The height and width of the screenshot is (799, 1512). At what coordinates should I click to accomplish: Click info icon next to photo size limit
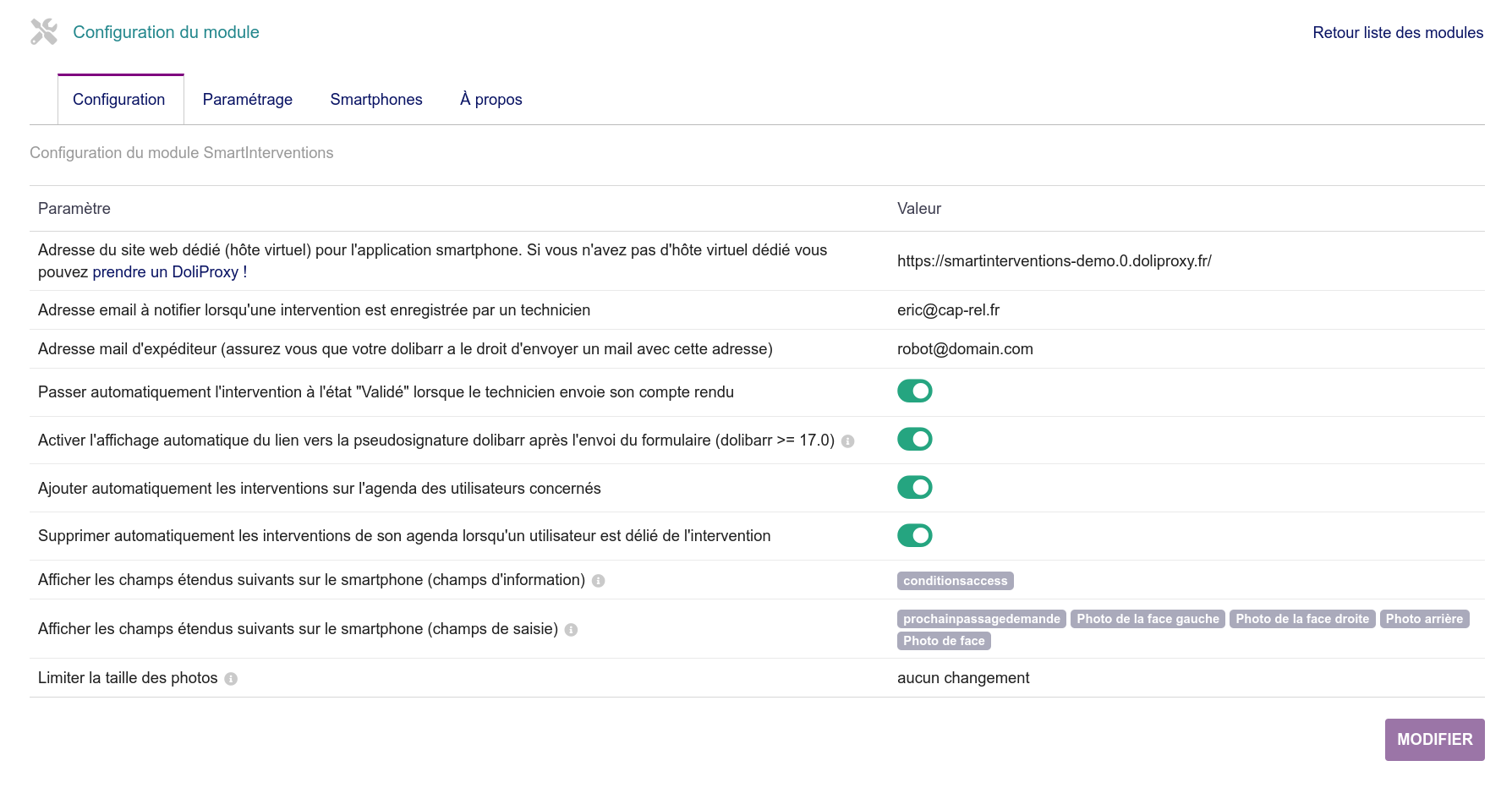231,679
